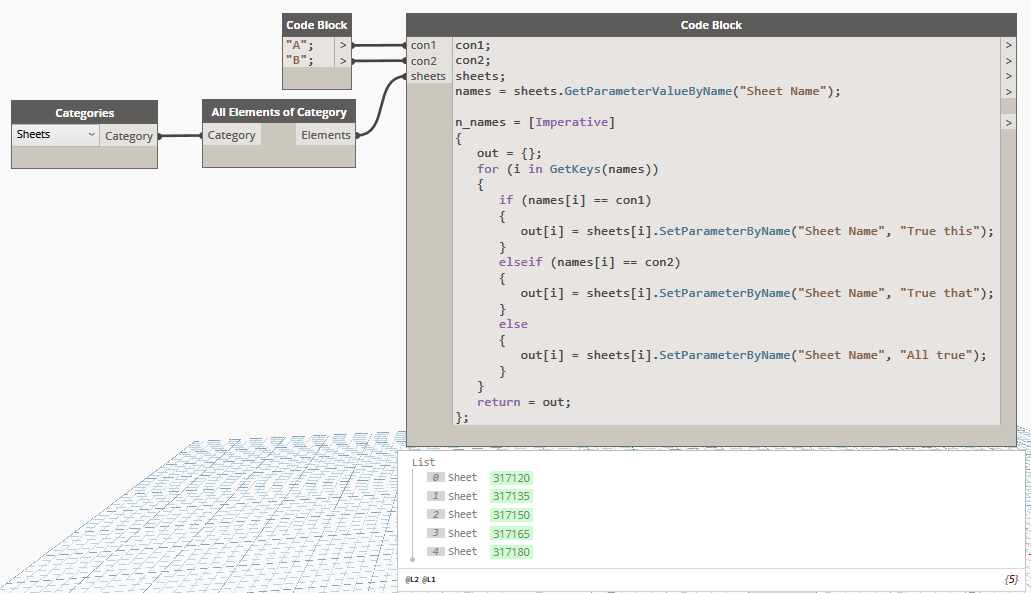
Task: Click the output arrow for names line
Action: pyautogui.click(x=1009, y=92)
